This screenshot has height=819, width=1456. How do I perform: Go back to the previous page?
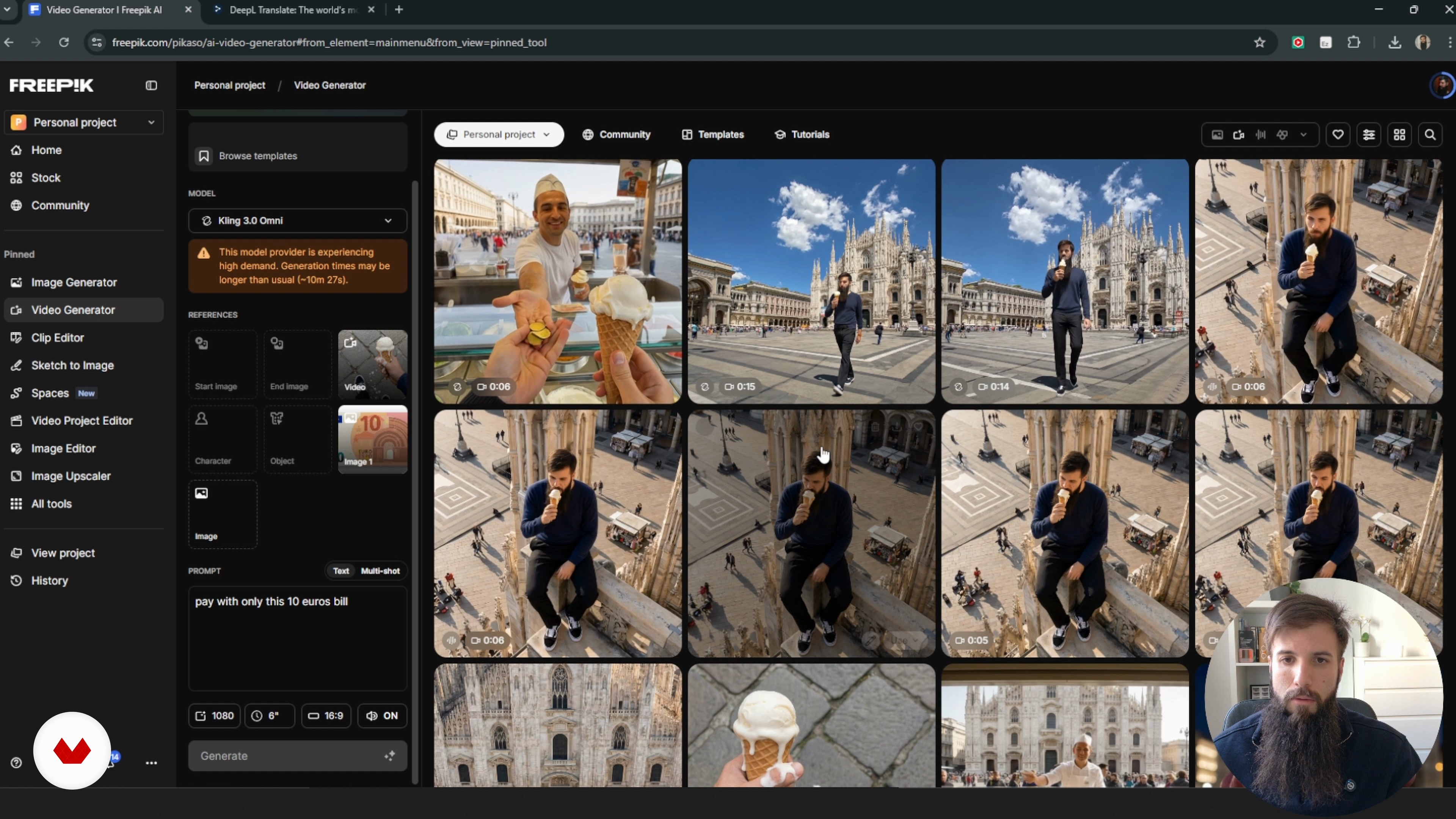click(x=9, y=42)
